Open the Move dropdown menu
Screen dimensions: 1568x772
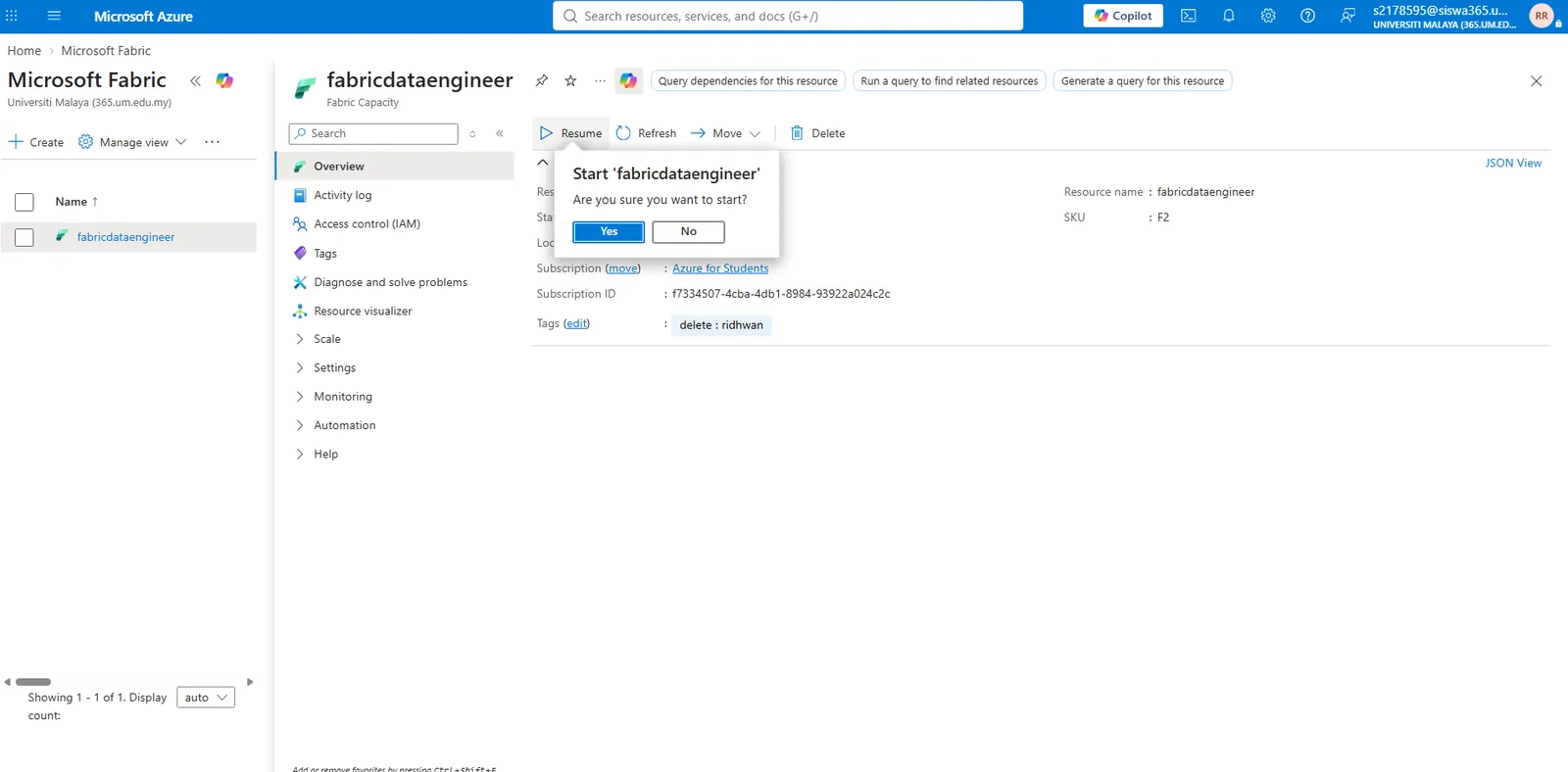[725, 133]
